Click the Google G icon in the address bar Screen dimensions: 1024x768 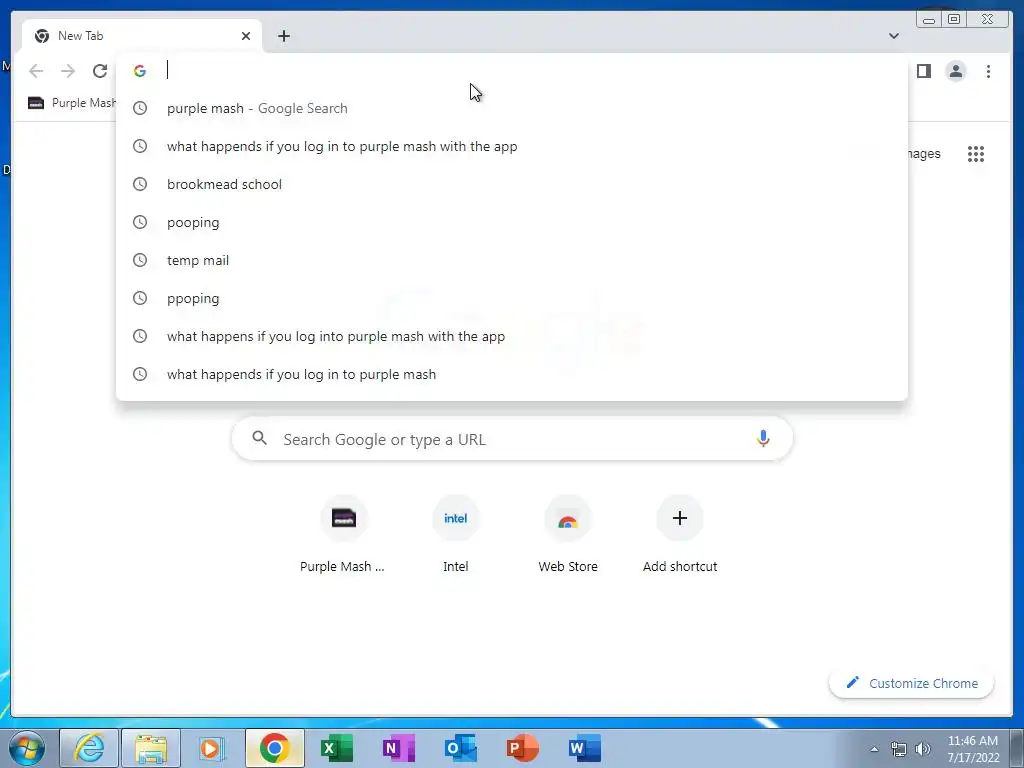140,71
